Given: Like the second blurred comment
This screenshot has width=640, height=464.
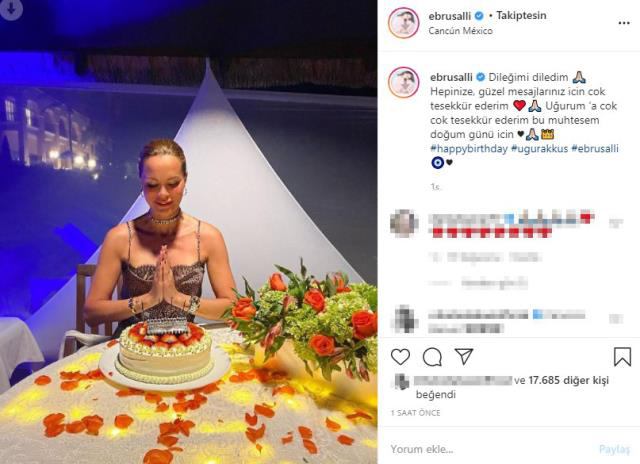Looking at the screenshot, I should pos(616,319).
